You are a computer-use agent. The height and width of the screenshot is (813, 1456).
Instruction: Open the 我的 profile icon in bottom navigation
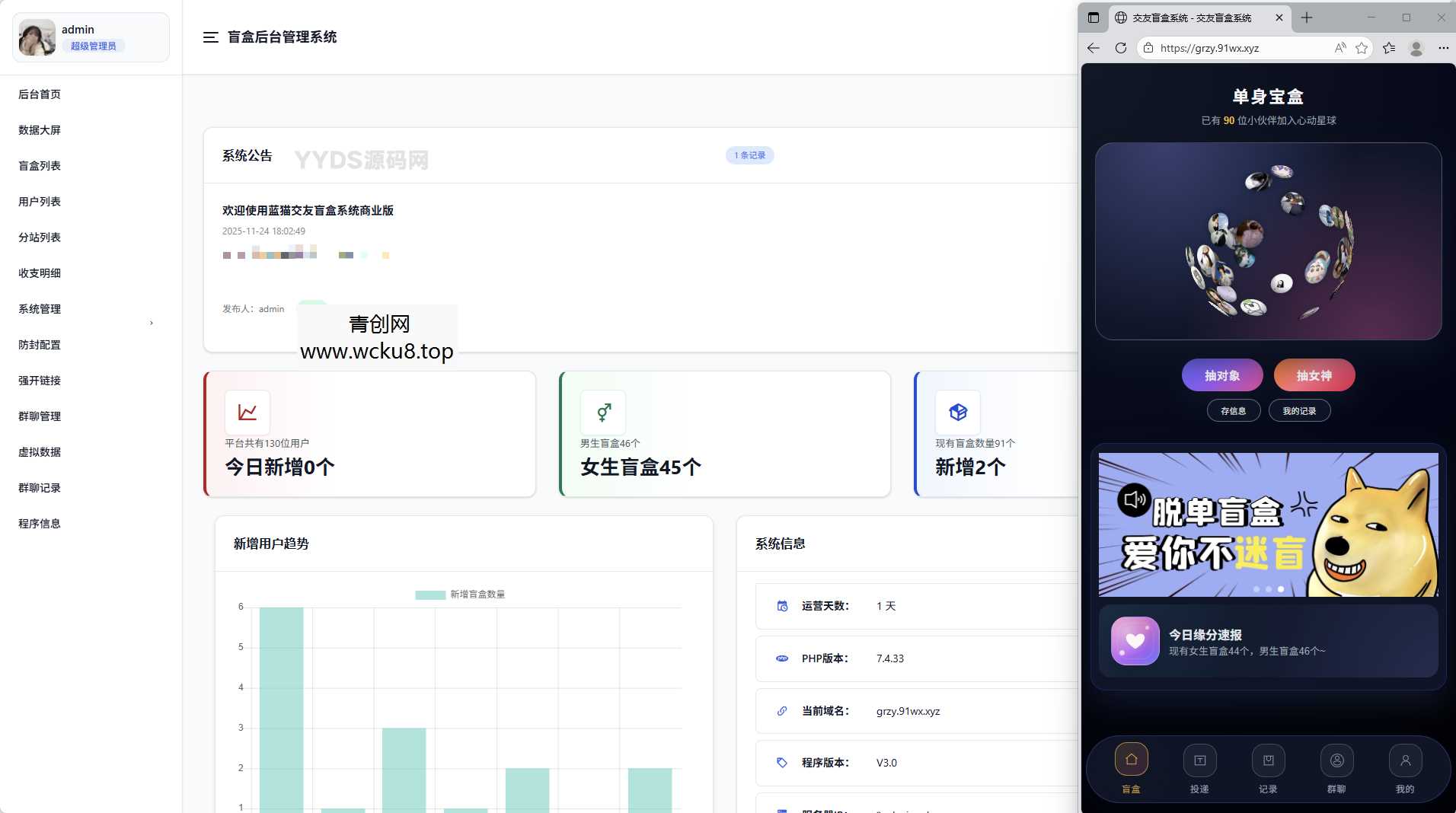pos(1405,758)
